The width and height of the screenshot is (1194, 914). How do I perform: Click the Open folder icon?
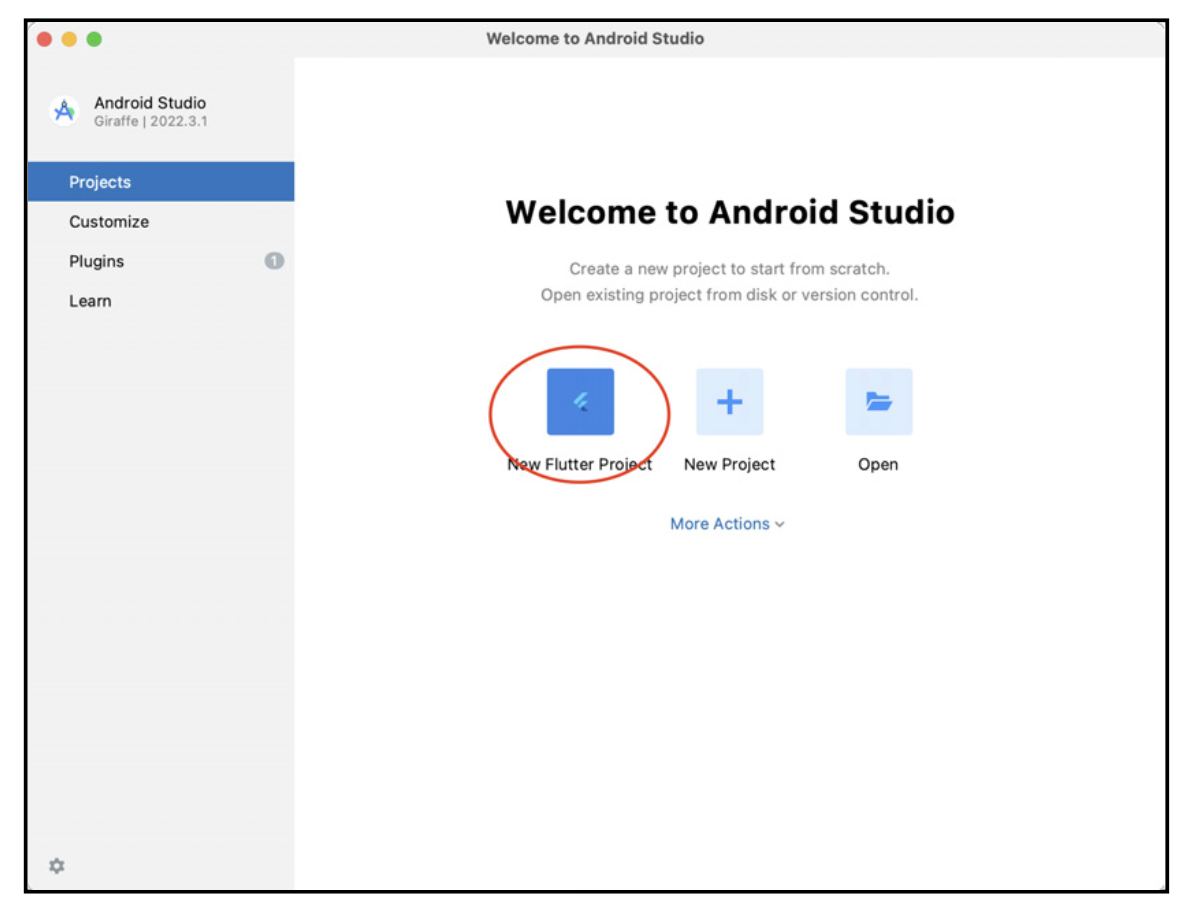pyautogui.click(x=878, y=402)
